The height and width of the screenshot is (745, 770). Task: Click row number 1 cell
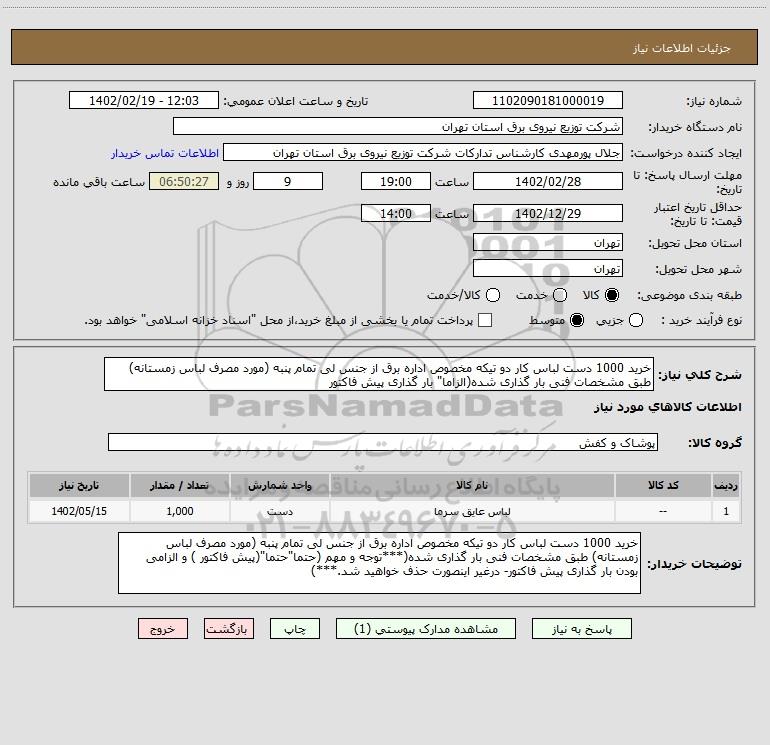point(726,511)
